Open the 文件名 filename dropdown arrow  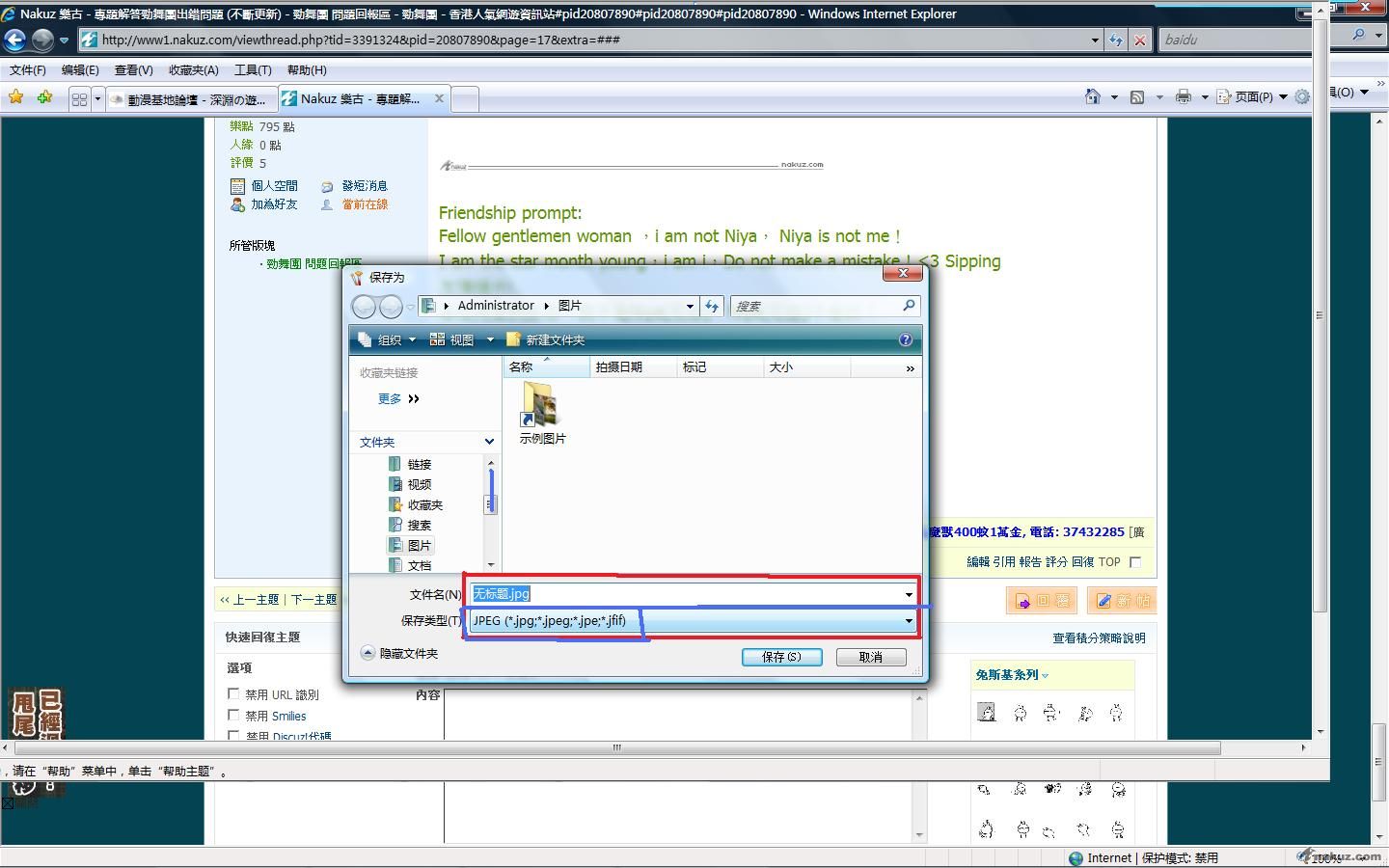tap(908, 594)
